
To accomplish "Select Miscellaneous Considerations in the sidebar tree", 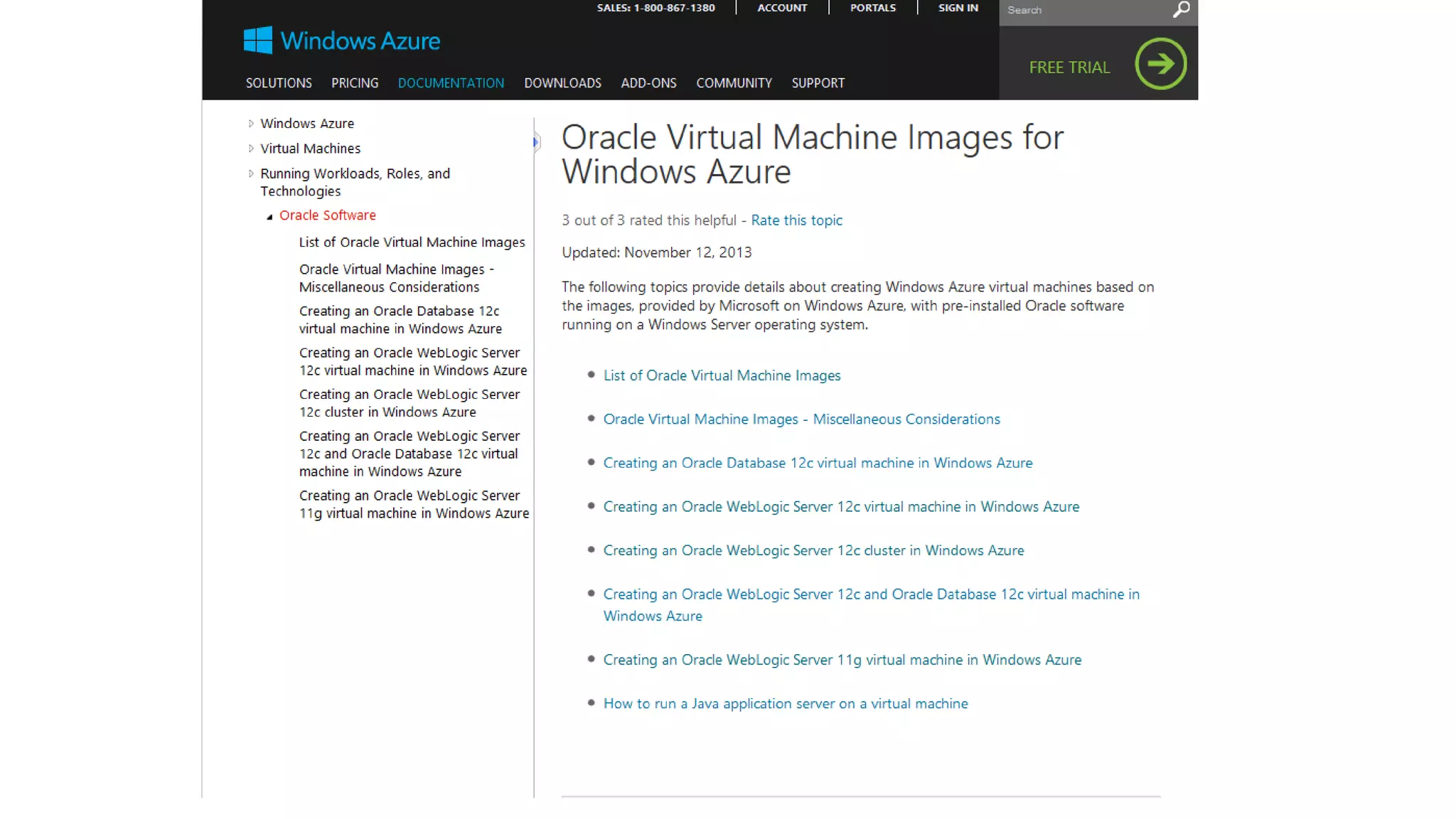I will coord(396,278).
